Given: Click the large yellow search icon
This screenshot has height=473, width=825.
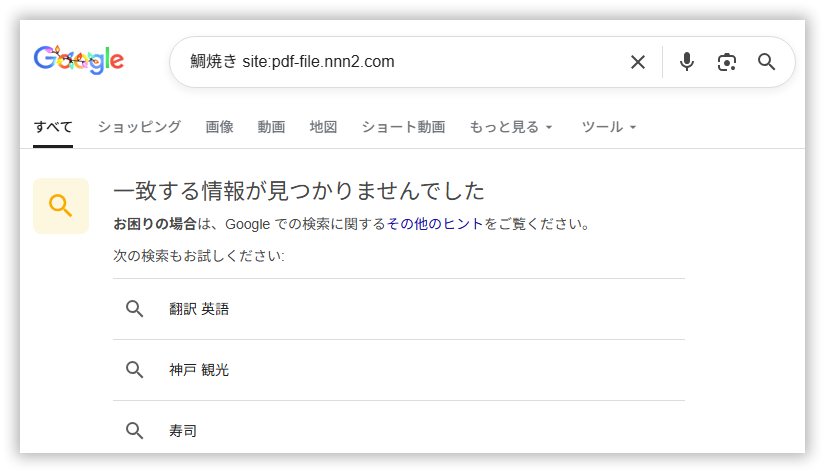Looking at the screenshot, I should 61,206.
